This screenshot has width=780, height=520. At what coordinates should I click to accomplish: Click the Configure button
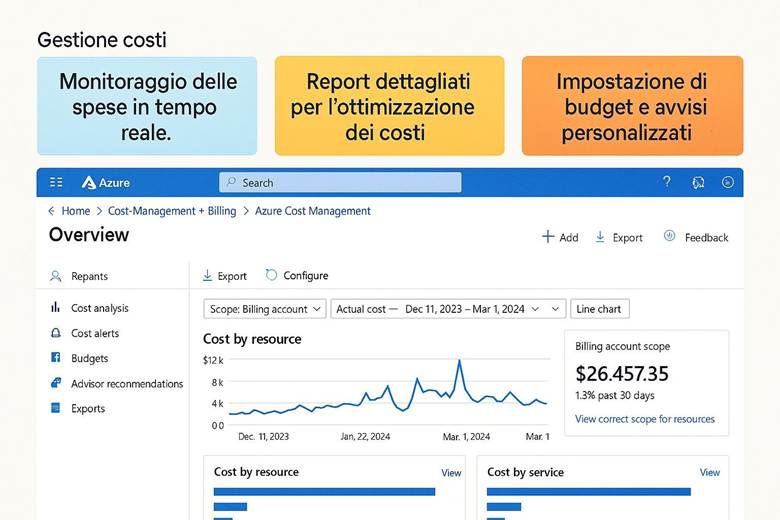pyautogui.click(x=297, y=275)
